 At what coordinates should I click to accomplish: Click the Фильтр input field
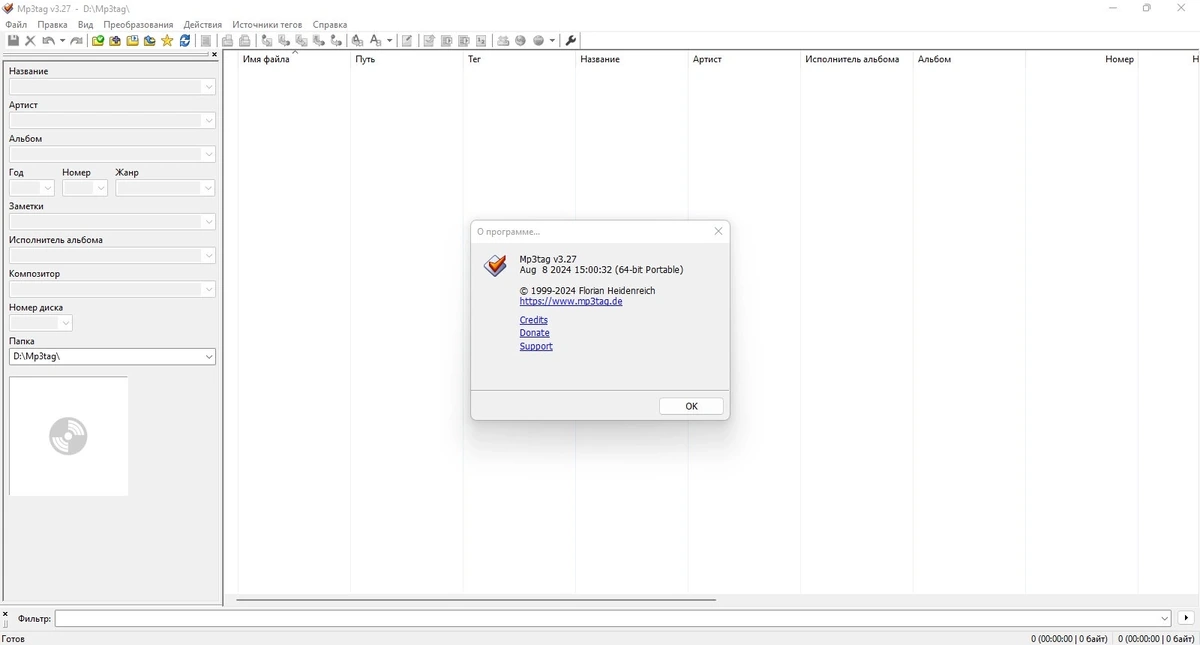point(613,618)
